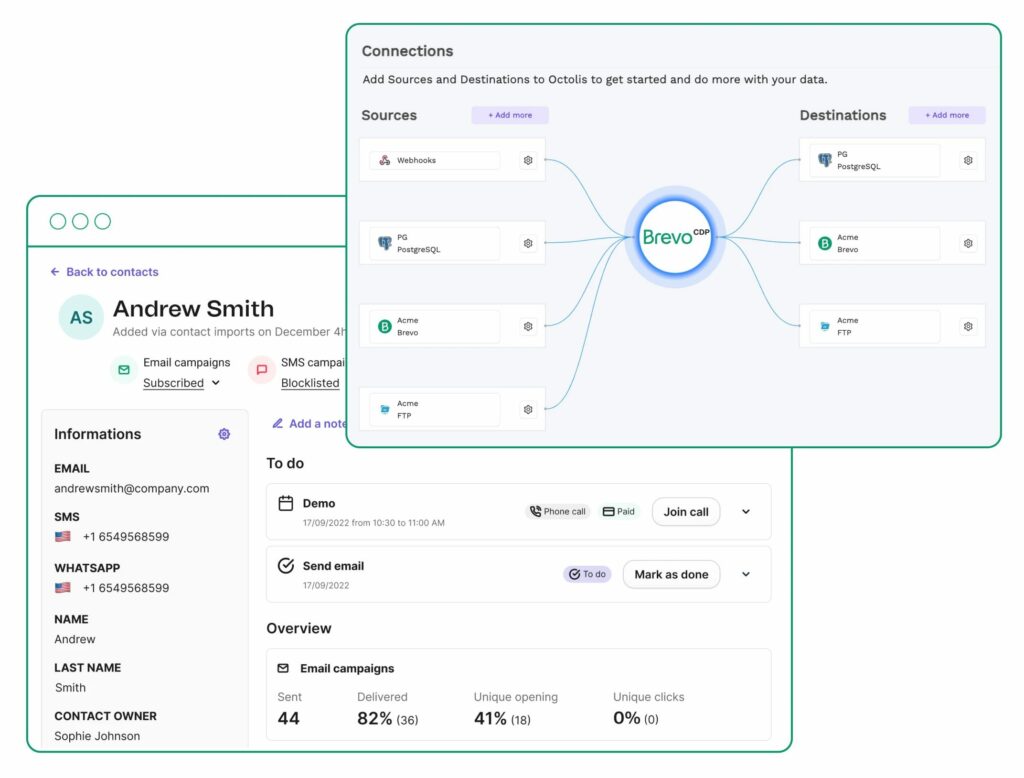Image resolution: width=1024 pixels, height=778 pixels.
Task: Select the Webhooks source card
Action: coord(452,160)
